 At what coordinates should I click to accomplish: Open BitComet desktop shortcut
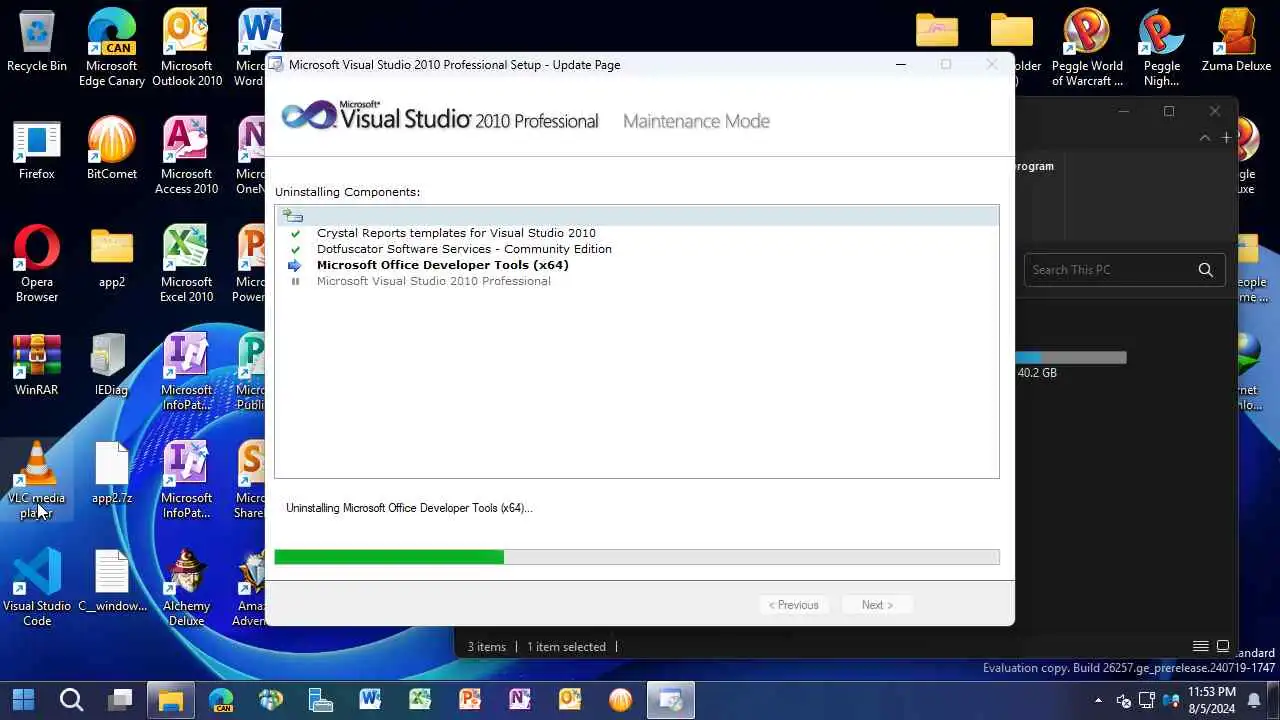(111, 150)
